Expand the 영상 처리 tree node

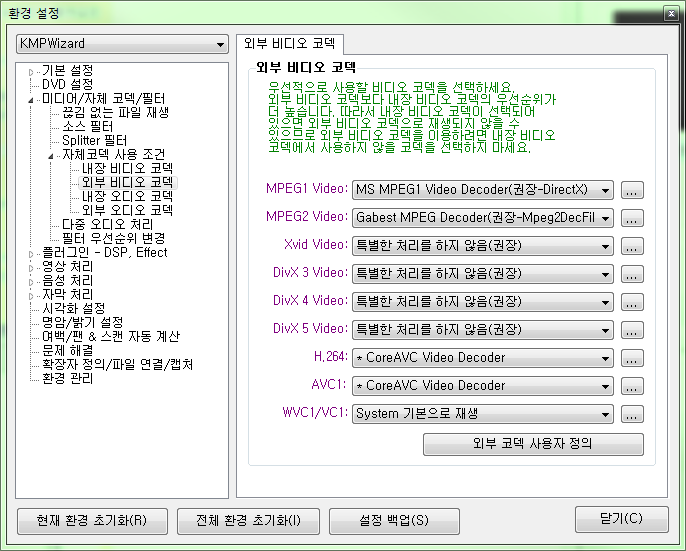31,268
